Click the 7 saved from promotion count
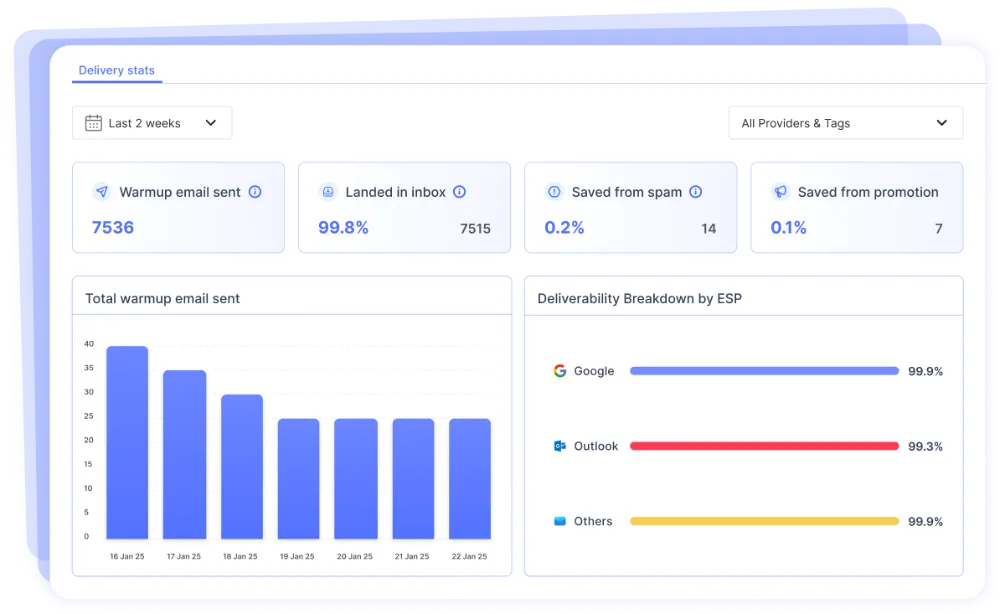This screenshot has height=614, width=1000. [939, 229]
